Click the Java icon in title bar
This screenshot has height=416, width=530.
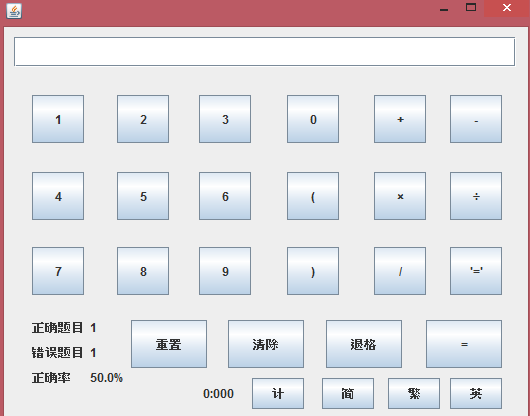coord(14,11)
